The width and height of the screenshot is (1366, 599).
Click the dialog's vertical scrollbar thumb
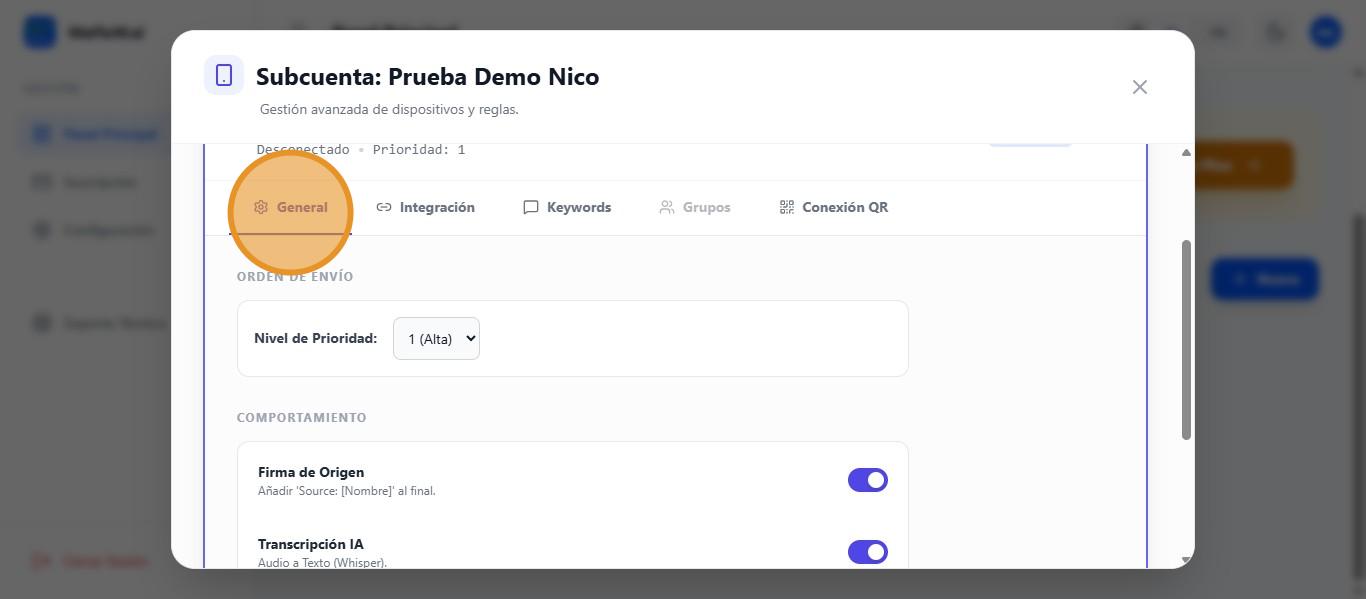(x=1186, y=338)
